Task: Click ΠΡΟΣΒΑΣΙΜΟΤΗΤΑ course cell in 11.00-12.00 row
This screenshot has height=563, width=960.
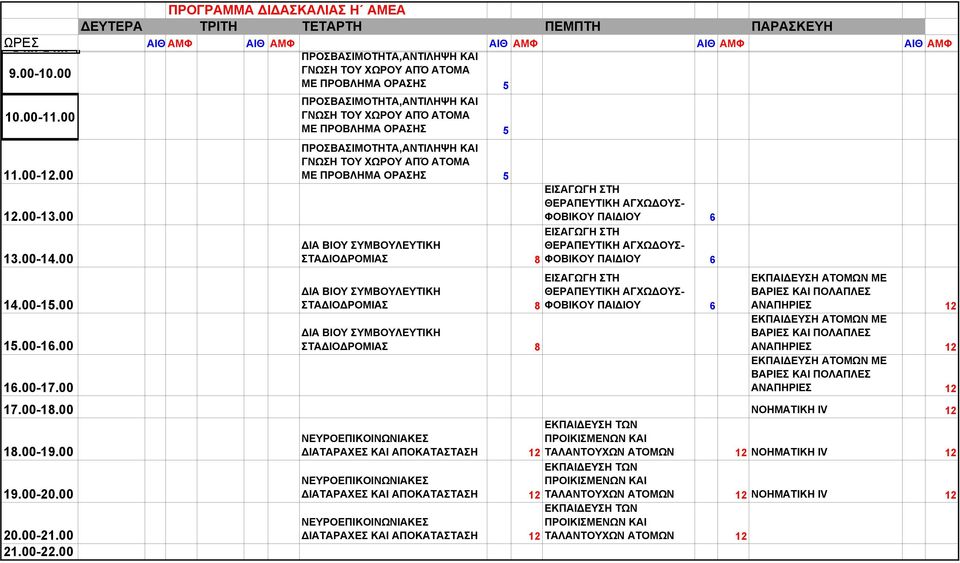Action: click(x=393, y=162)
